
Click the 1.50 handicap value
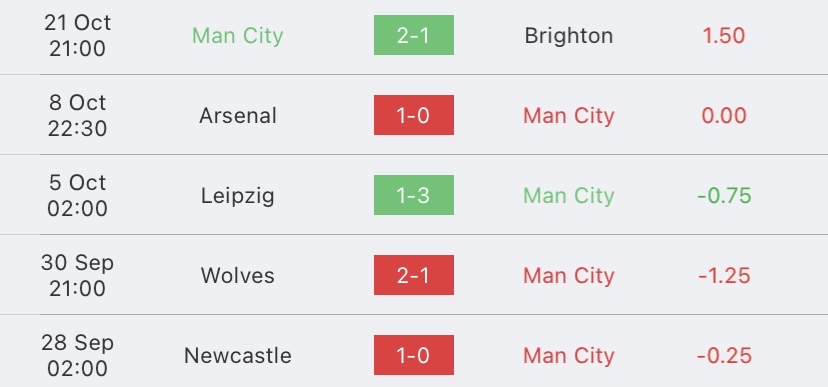coord(723,36)
